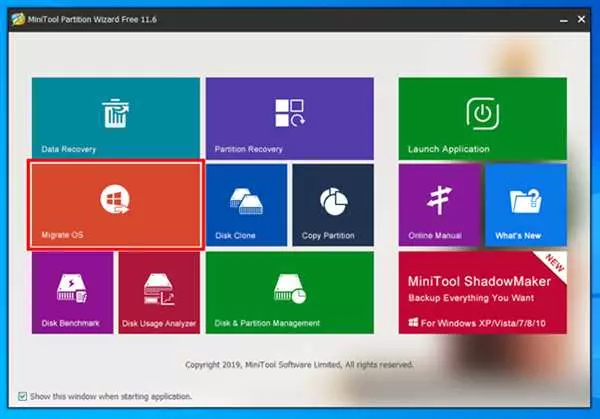This screenshot has width=600, height=419.
Task: Click the Disk Benchmark drive icon
Action: coord(72,288)
